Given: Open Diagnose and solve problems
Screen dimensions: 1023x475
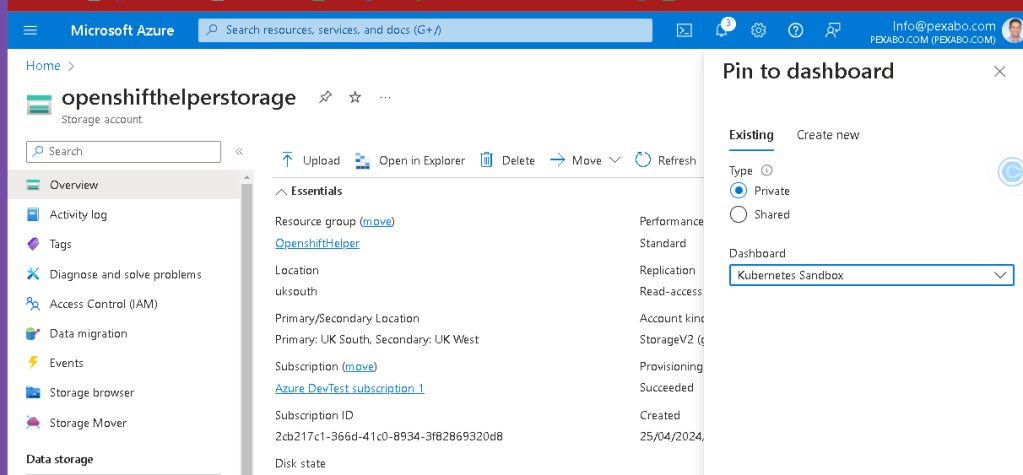Looking at the screenshot, I should (x=124, y=274).
